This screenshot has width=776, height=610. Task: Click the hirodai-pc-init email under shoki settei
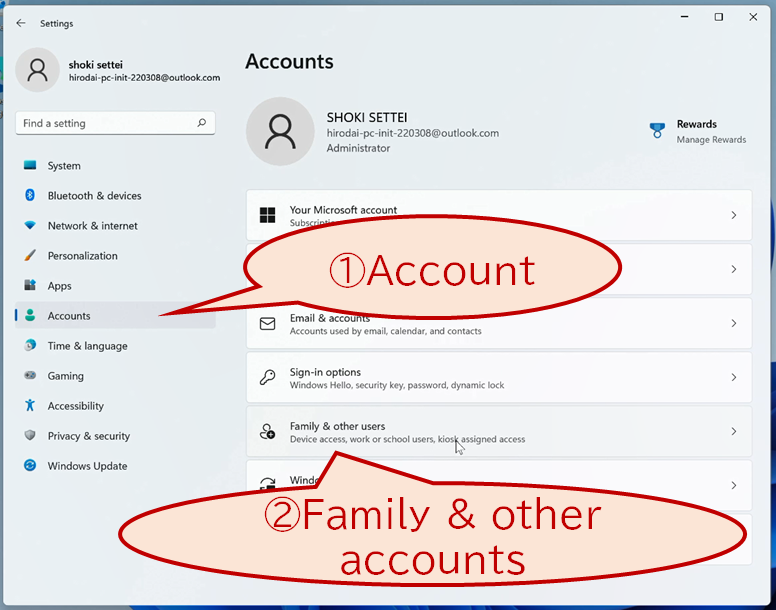coord(144,78)
